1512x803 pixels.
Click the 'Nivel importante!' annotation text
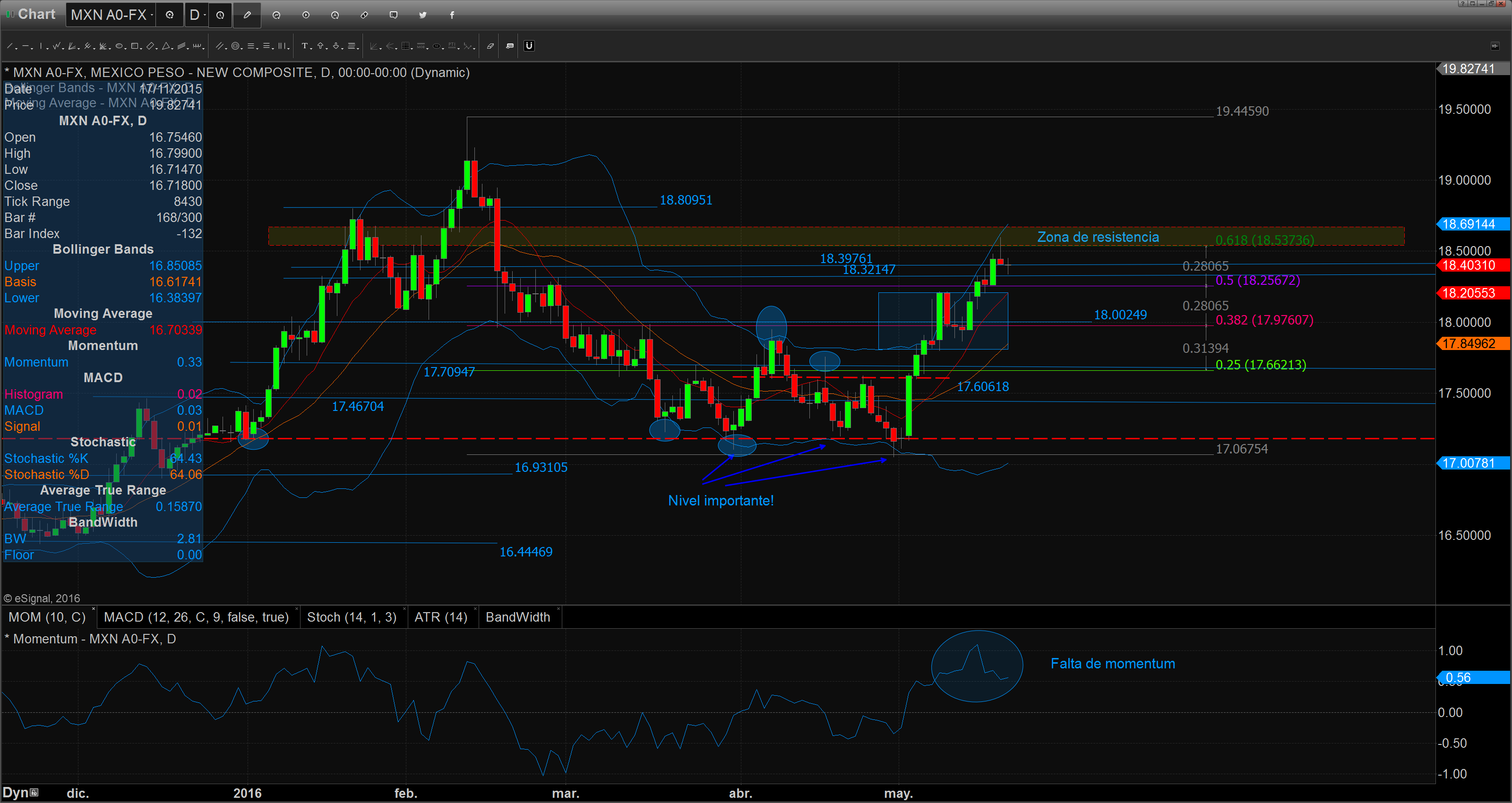[x=721, y=501]
